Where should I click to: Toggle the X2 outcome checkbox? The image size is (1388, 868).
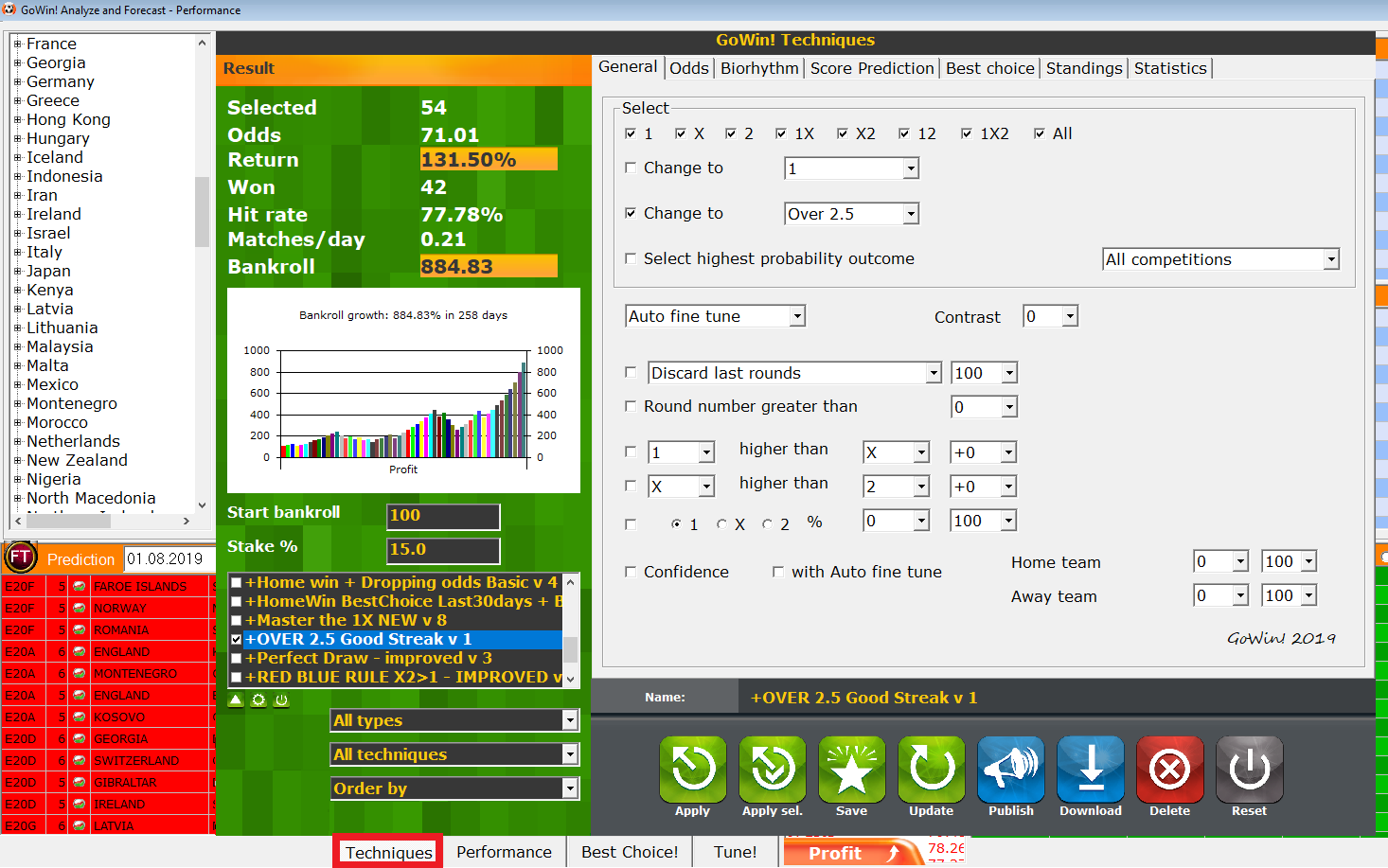[842, 133]
